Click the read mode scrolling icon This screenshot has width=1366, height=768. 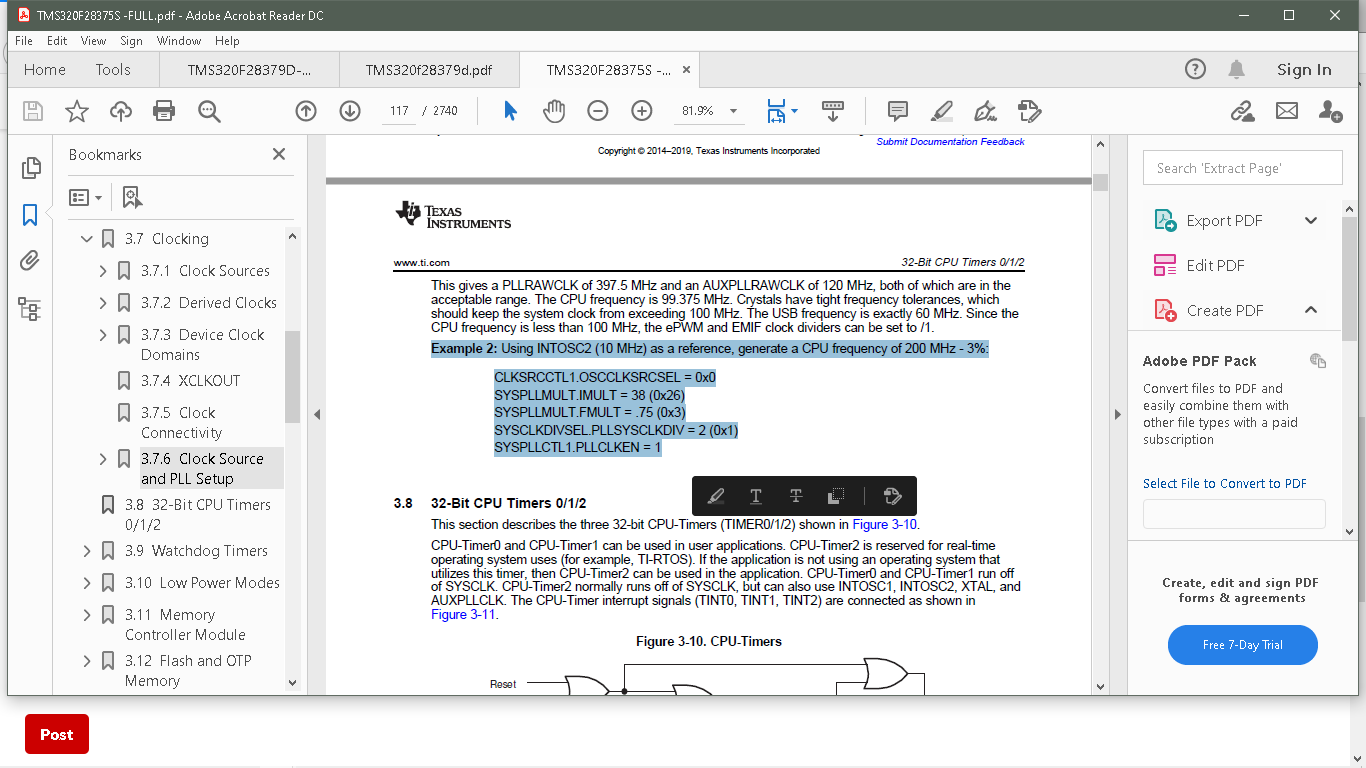(x=833, y=111)
